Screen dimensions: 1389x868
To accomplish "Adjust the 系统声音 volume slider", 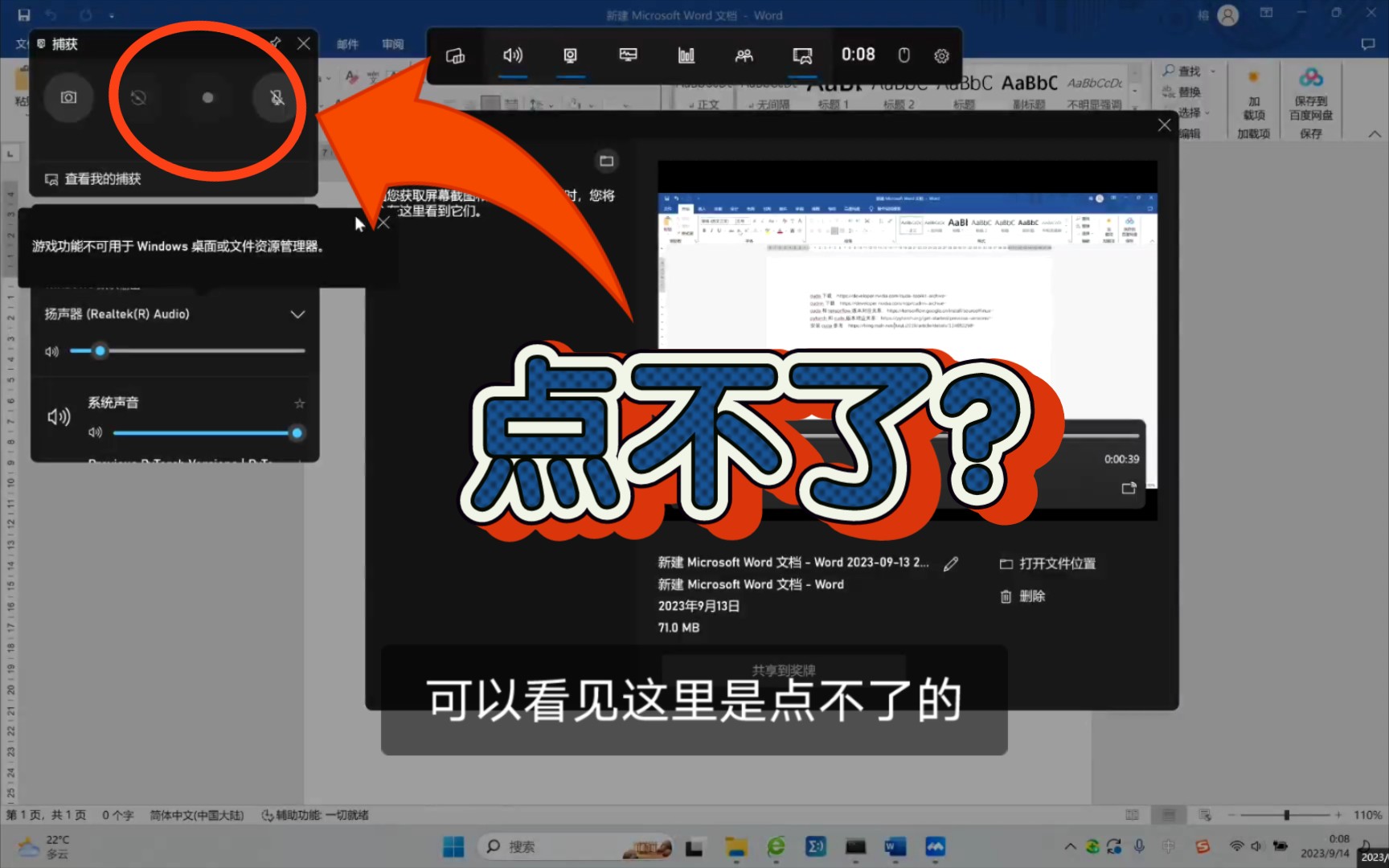I will click(x=296, y=432).
